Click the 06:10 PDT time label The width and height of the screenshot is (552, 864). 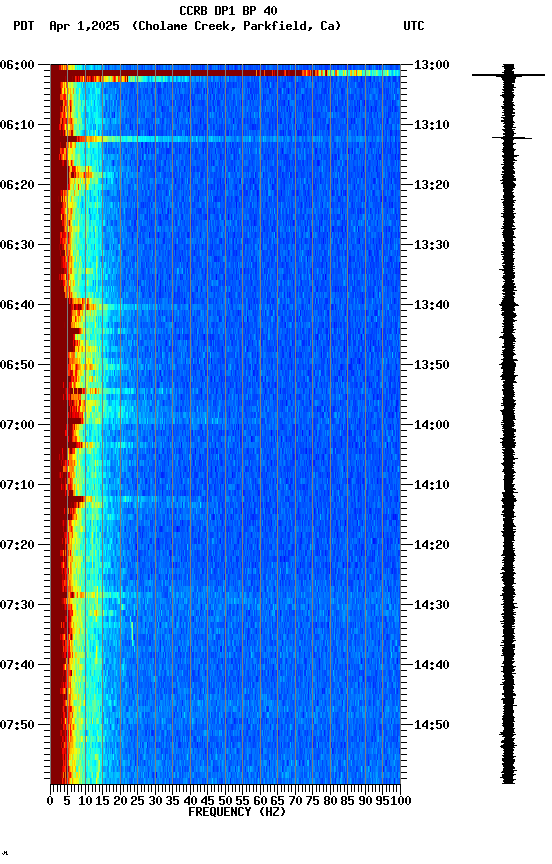17,125
